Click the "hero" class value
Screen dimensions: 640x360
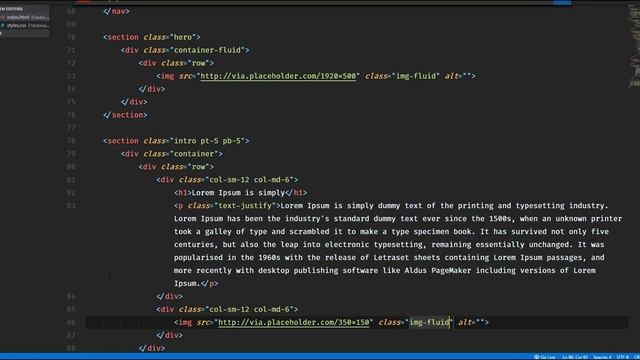183,37
